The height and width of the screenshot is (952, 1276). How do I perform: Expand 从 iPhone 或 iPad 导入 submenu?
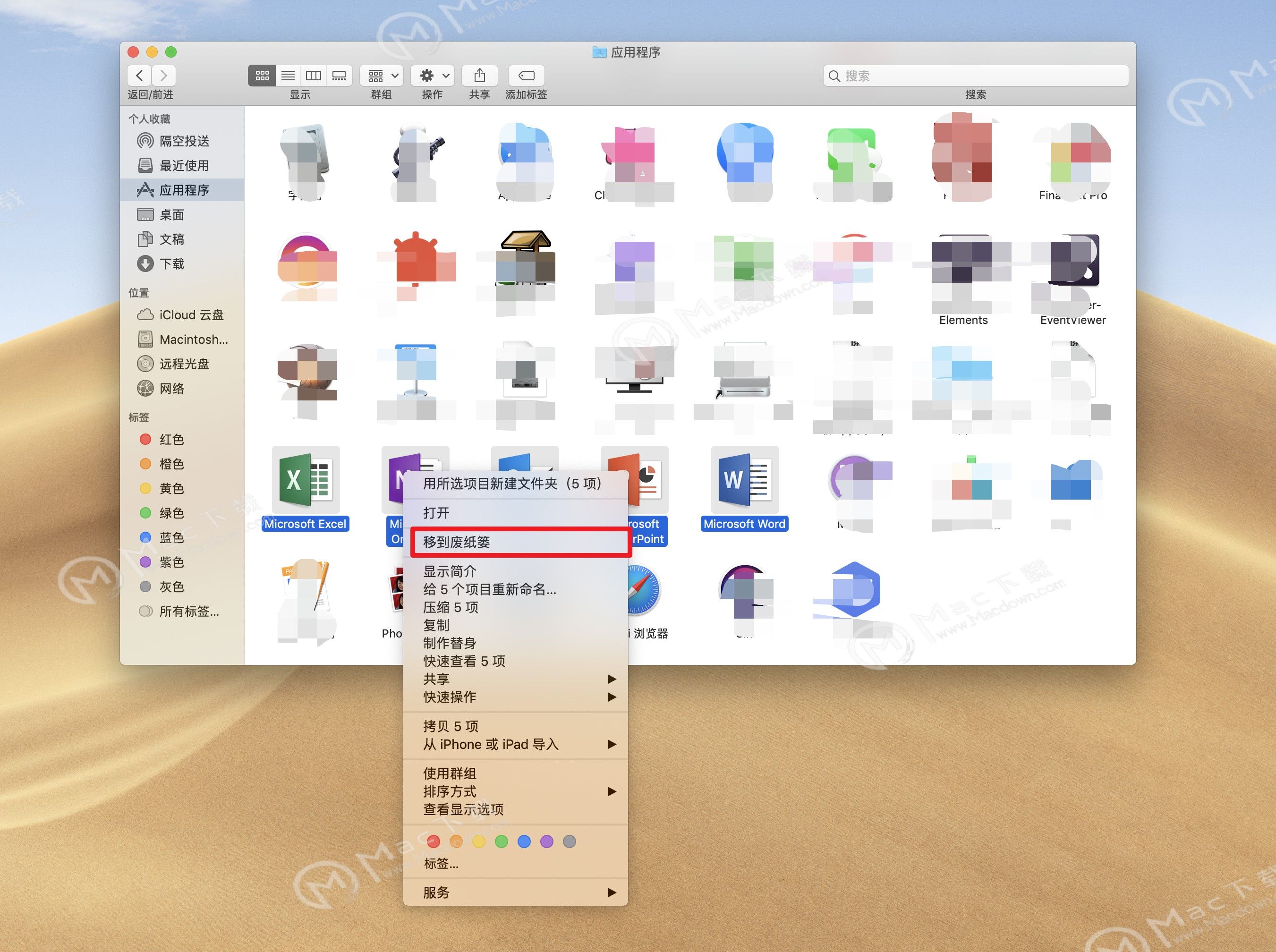[x=515, y=744]
